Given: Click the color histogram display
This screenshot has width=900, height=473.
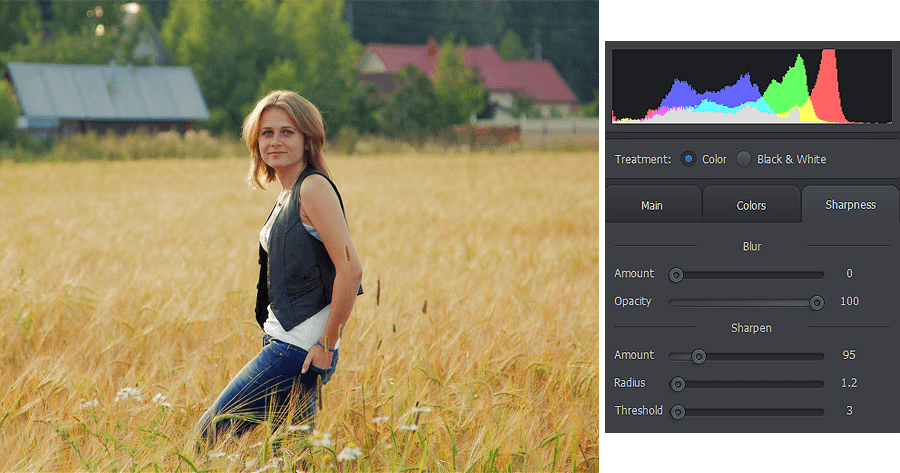Looking at the screenshot, I should pos(752,86).
